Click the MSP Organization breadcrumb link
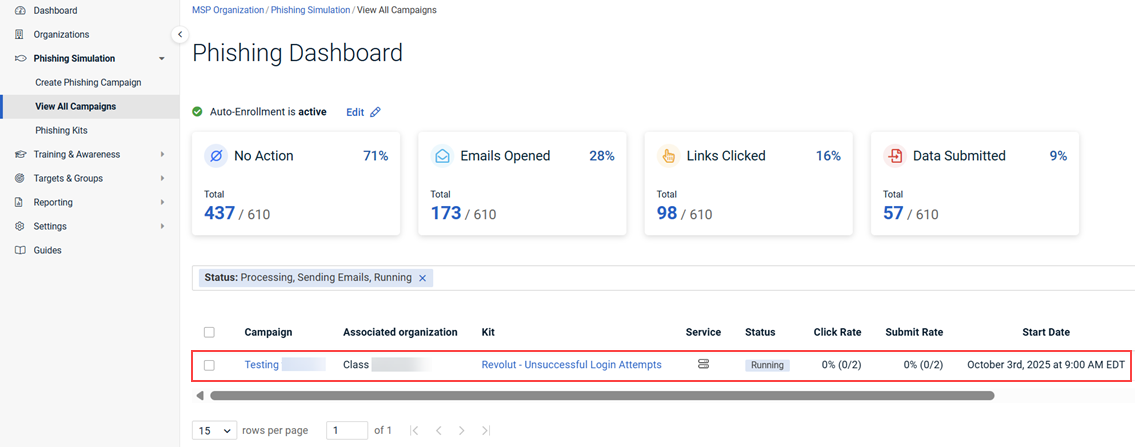 pos(228,10)
